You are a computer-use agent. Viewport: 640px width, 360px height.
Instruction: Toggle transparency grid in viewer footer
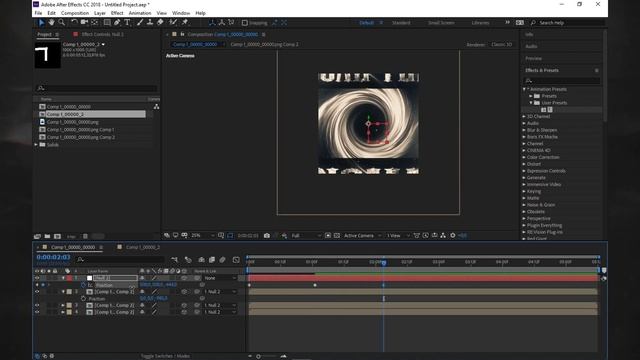tap(336, 236)
